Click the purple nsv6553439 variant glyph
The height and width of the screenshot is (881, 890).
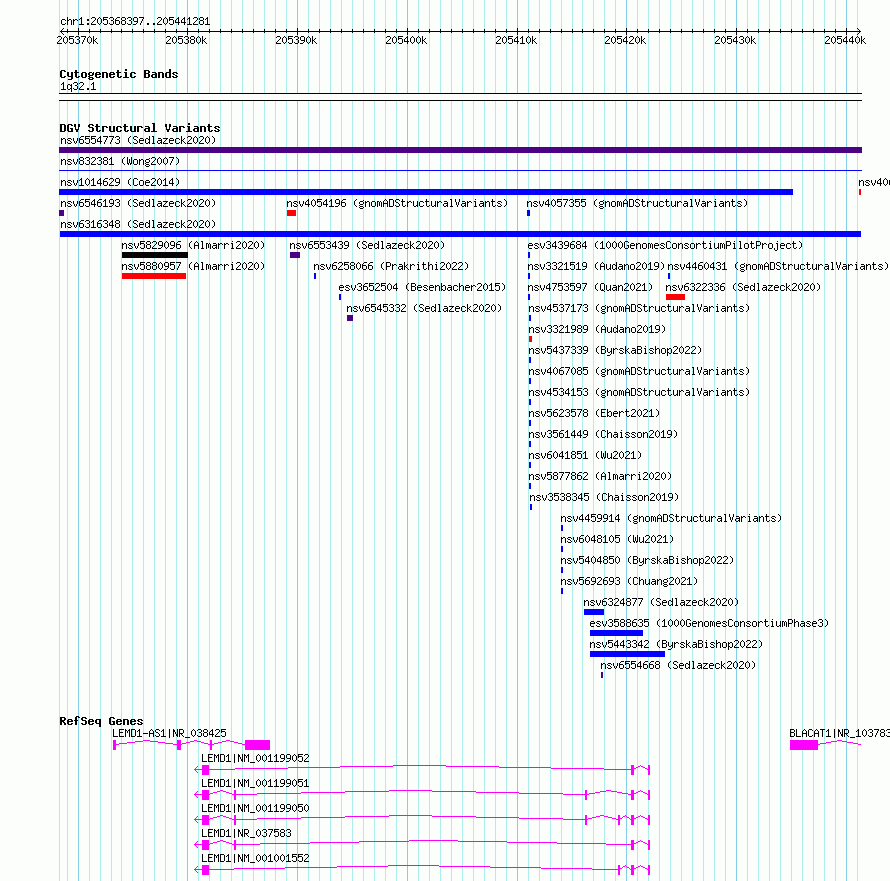(x=295, y=255)
